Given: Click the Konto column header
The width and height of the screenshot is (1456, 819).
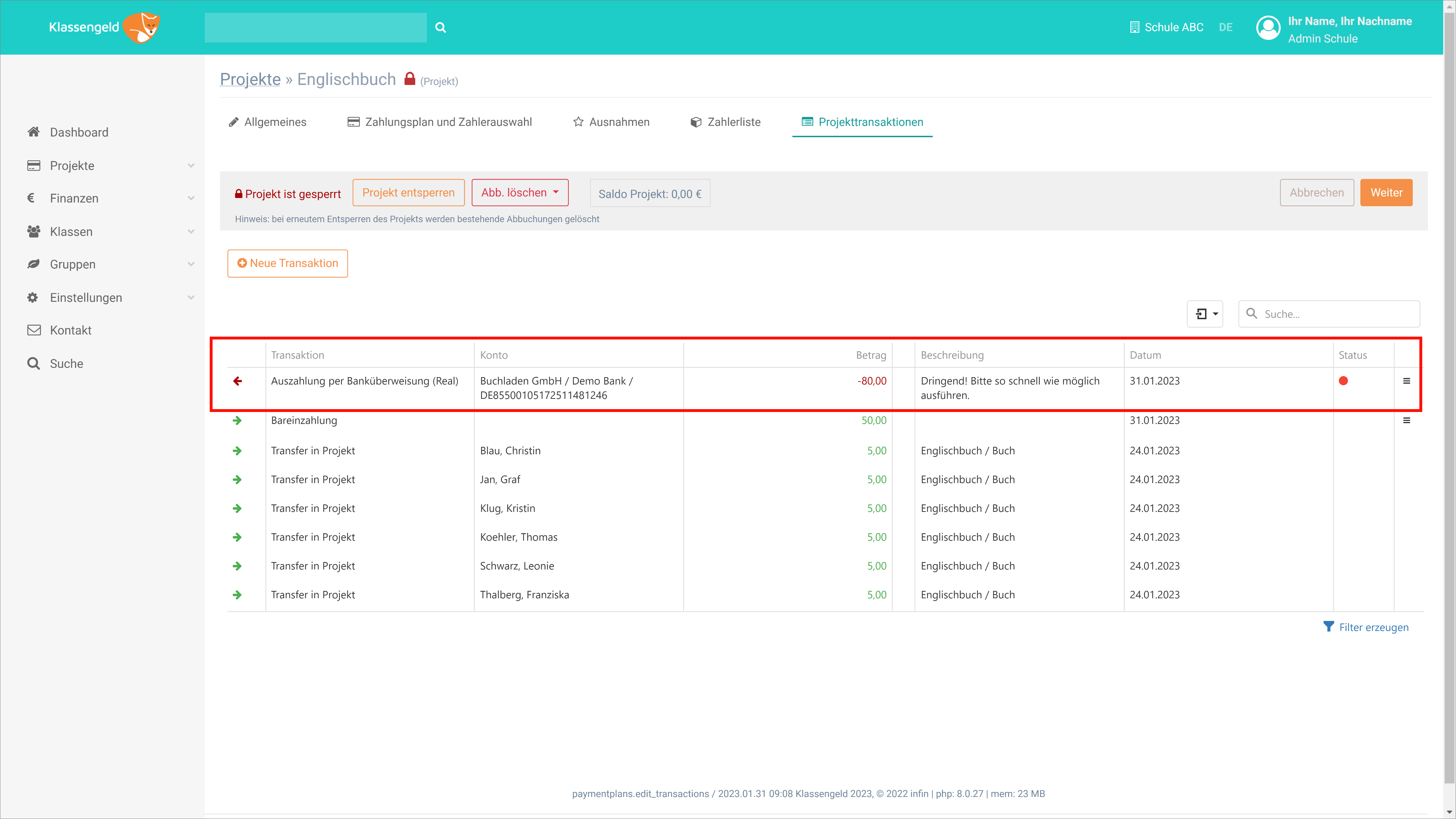Looking at the screenshot, I should [x=493, y=355].
